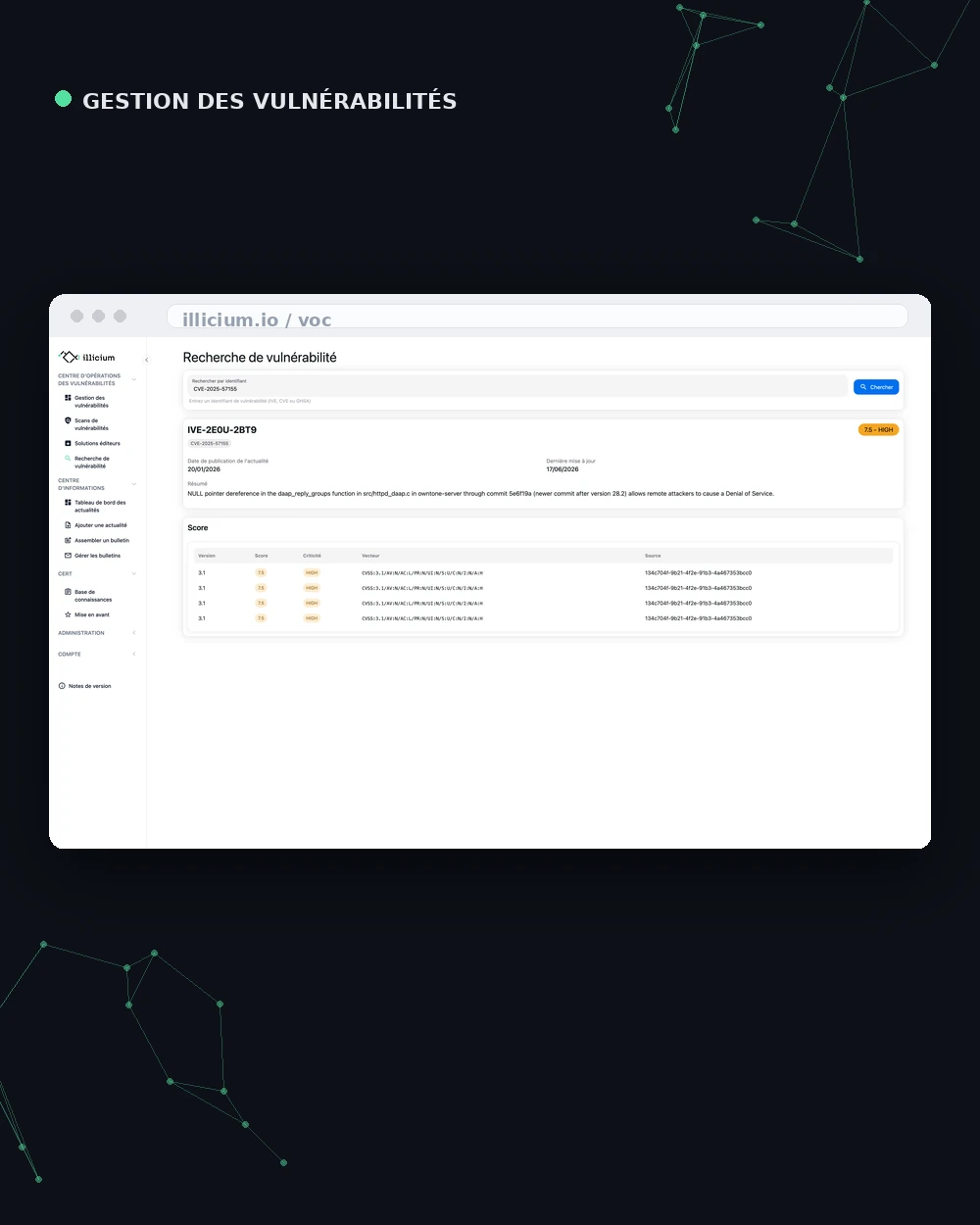Click the illicium logo in the sidebar
Screen dimensions: 980x1225
click(x=87, y=358)
